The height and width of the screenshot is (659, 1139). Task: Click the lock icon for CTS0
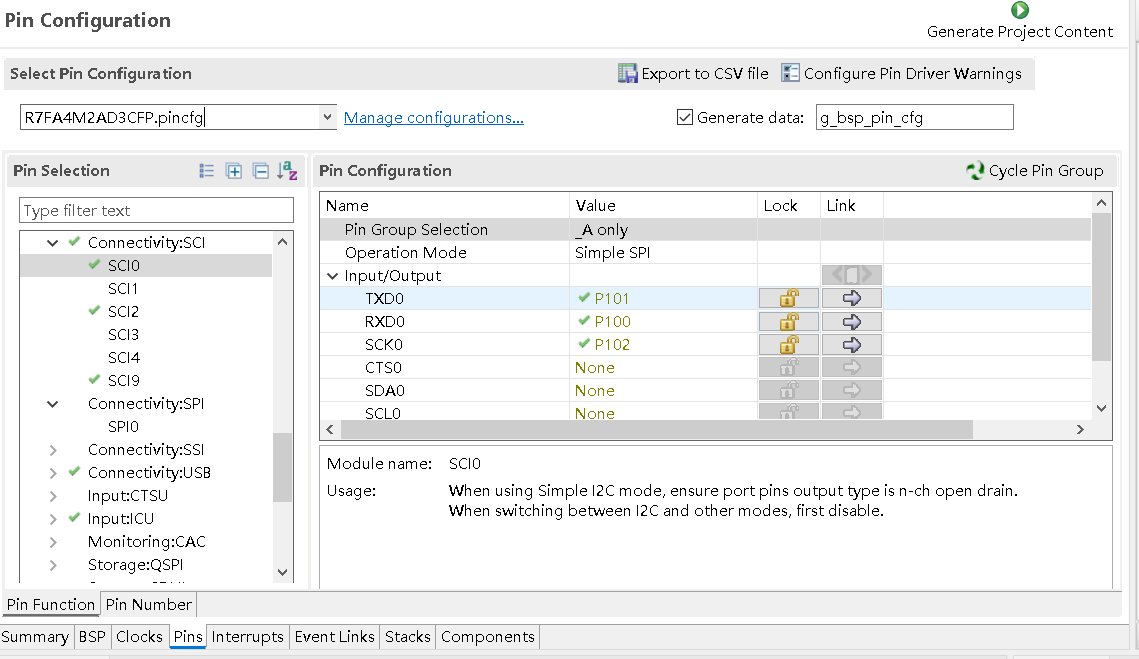coord(789,367)
